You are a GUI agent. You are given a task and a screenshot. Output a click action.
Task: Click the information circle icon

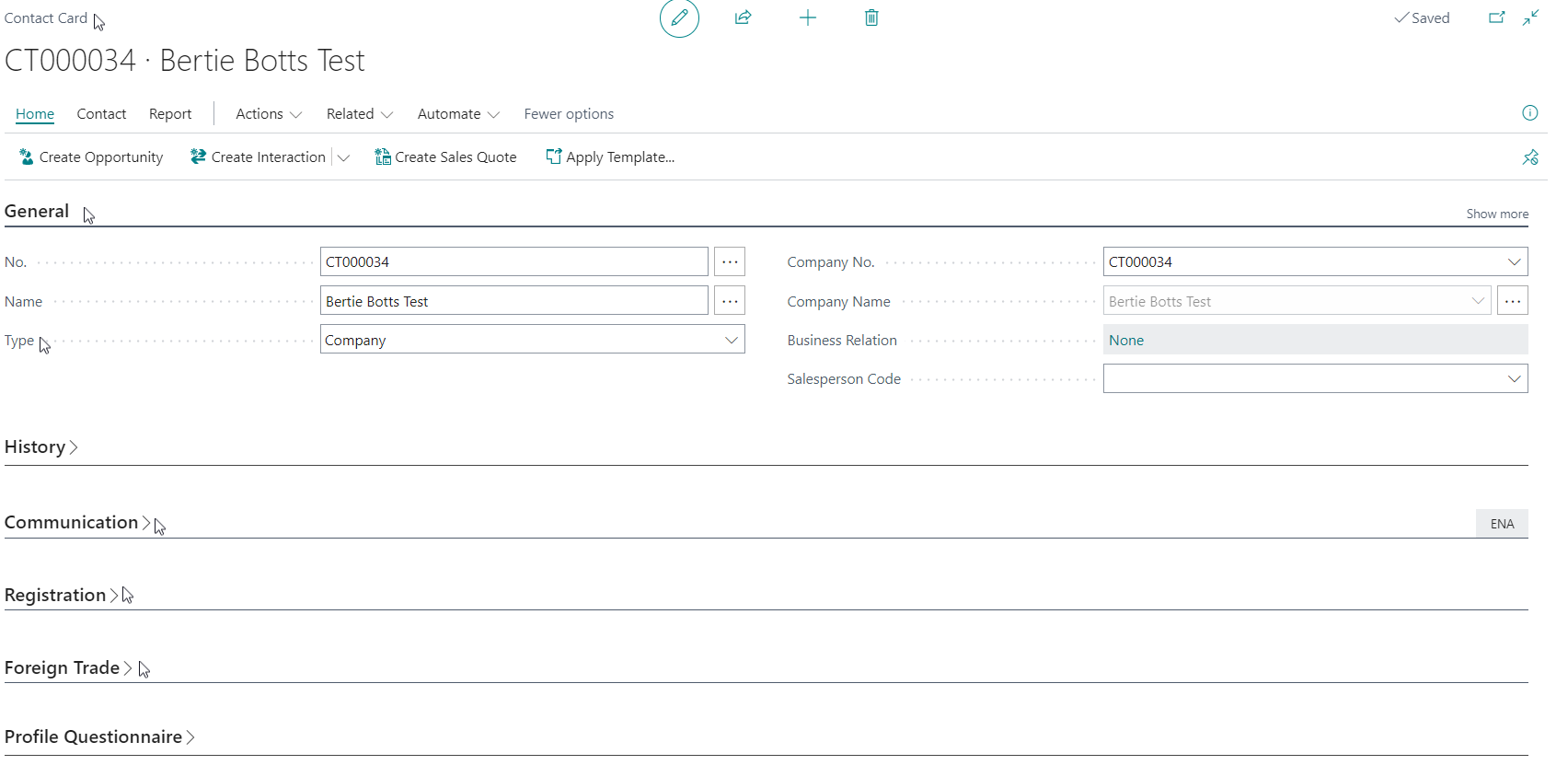[x=1529, y=113]
